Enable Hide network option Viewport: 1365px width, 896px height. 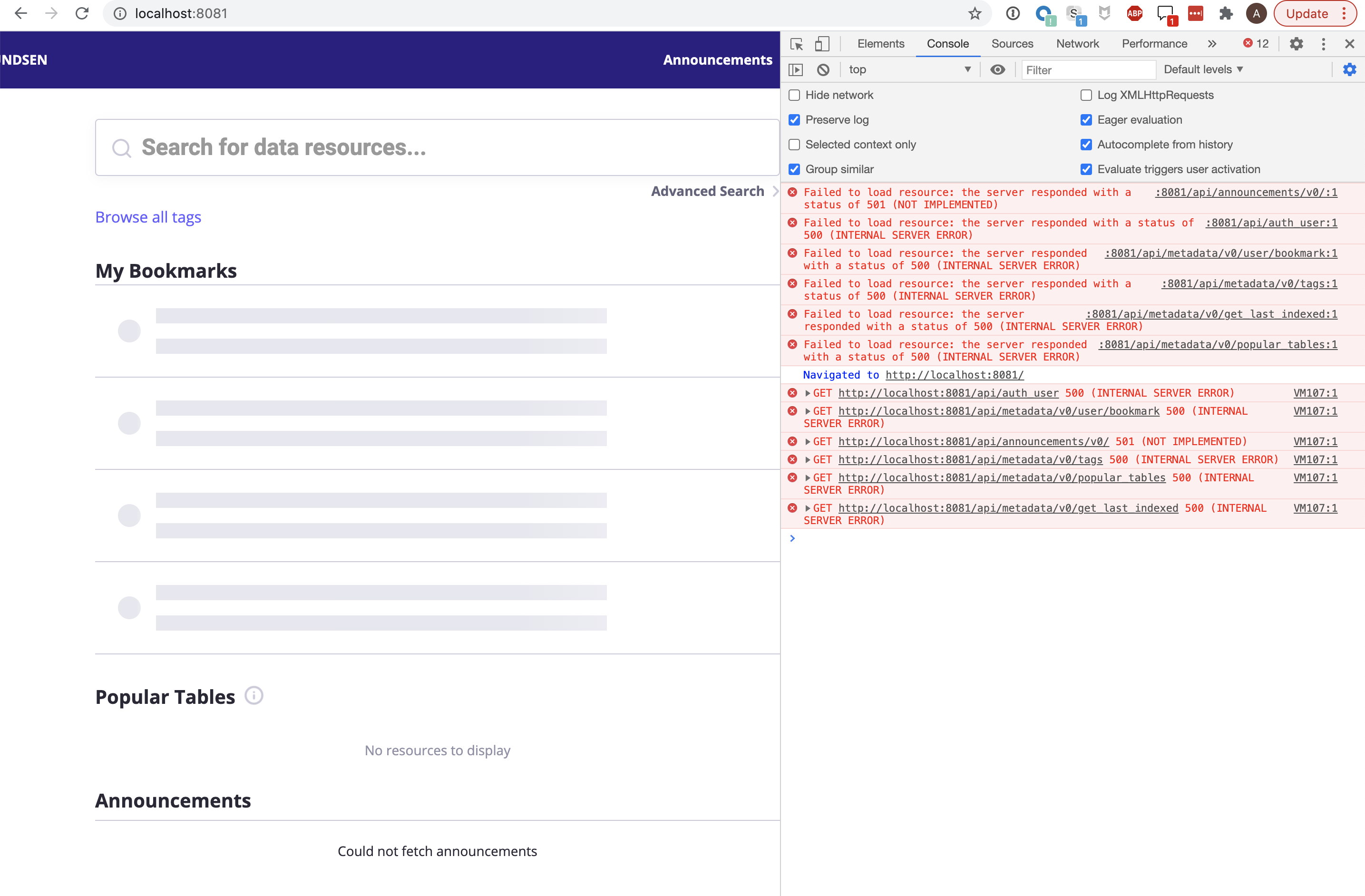[x=794, y=95]
